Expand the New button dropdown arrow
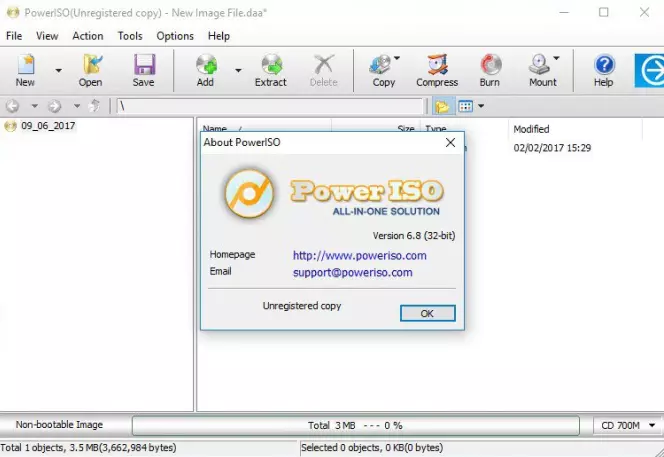The image size is (664, 457). pyautogui.click(x=58, y=71)
